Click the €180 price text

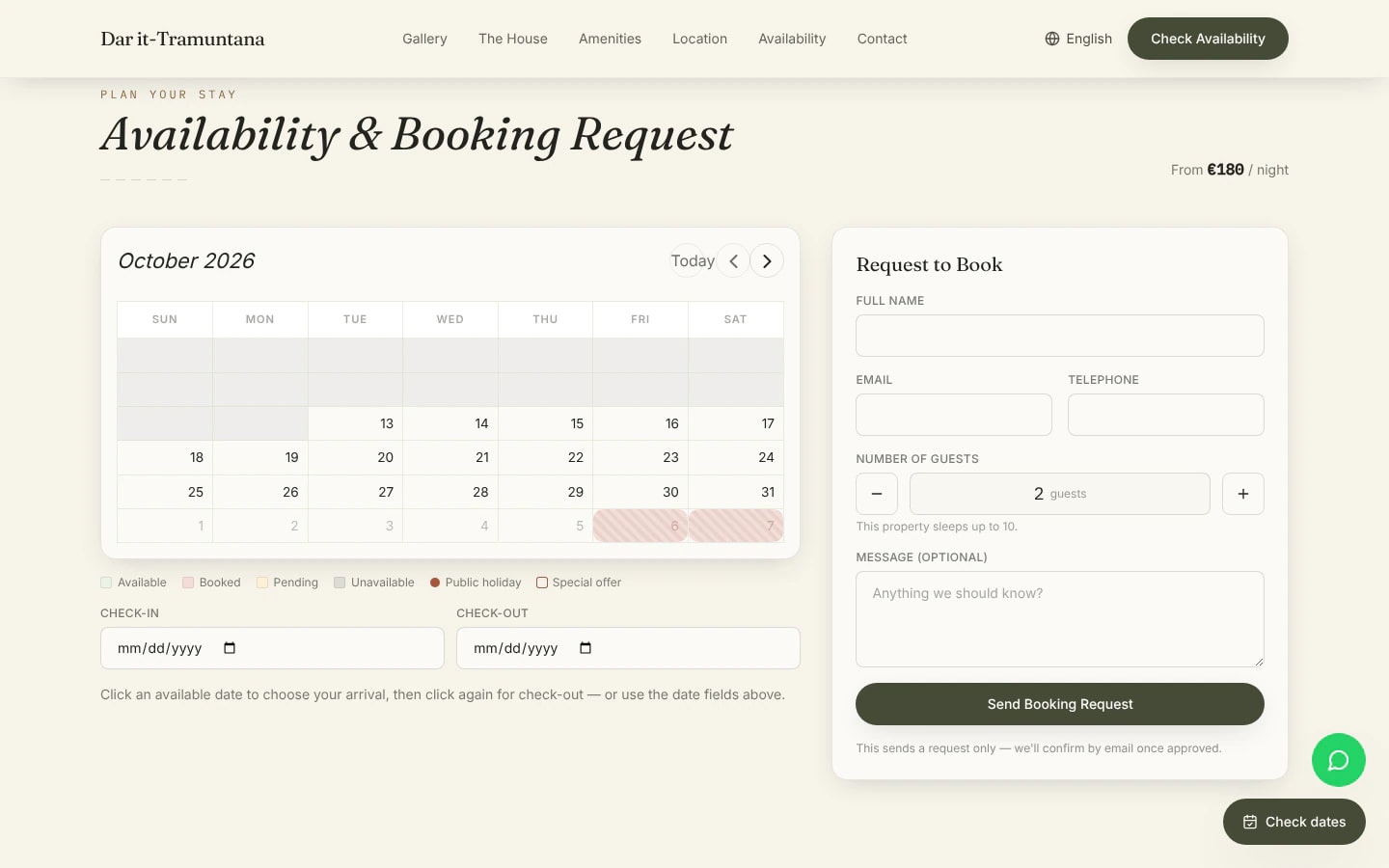coord(1225,170)
